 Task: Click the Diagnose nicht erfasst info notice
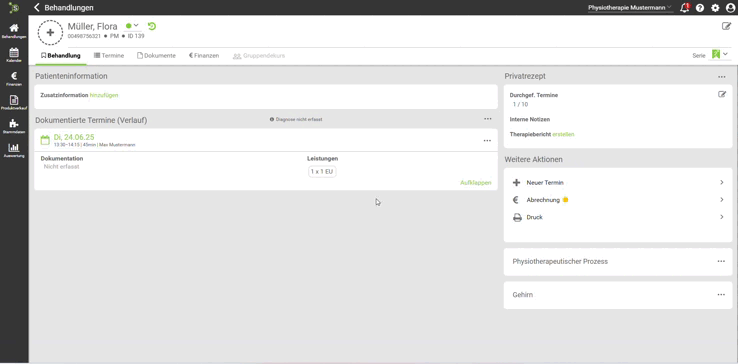tap(296, 120)
